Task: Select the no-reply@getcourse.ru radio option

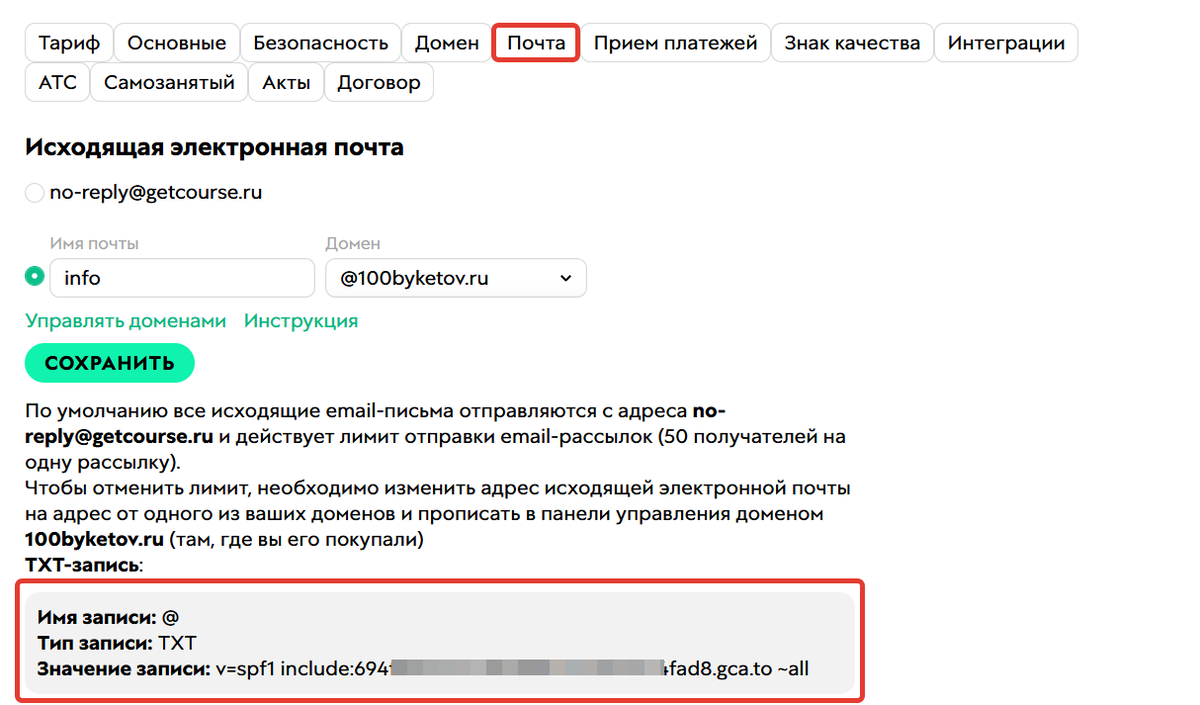Action: [x=35, y=193]
